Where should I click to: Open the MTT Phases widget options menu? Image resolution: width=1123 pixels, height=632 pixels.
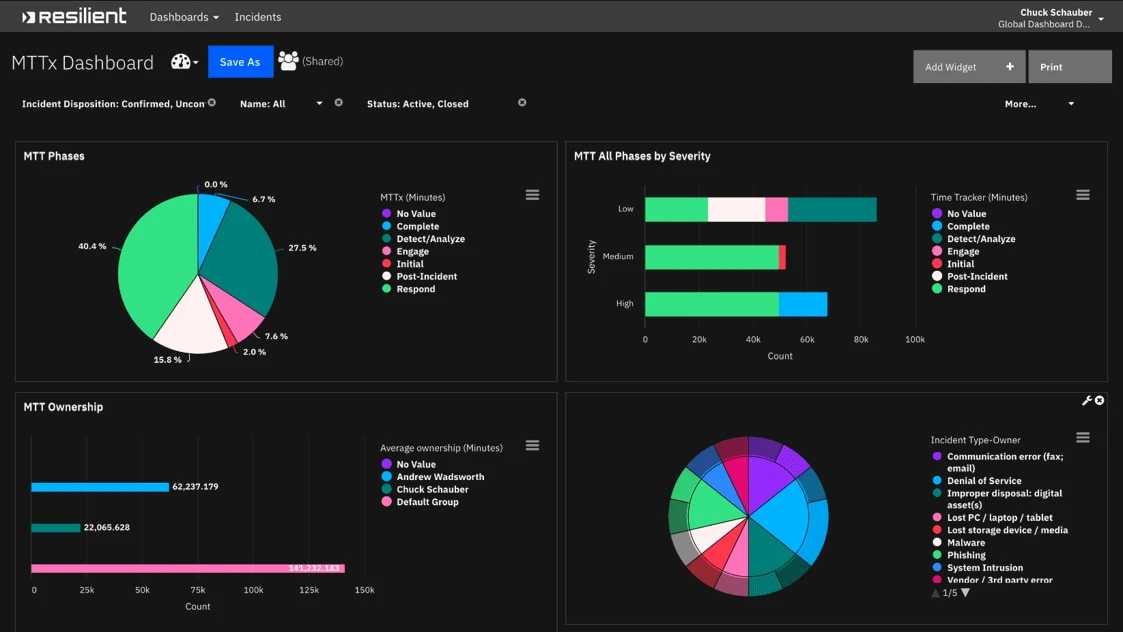click(x=532, y=194)
